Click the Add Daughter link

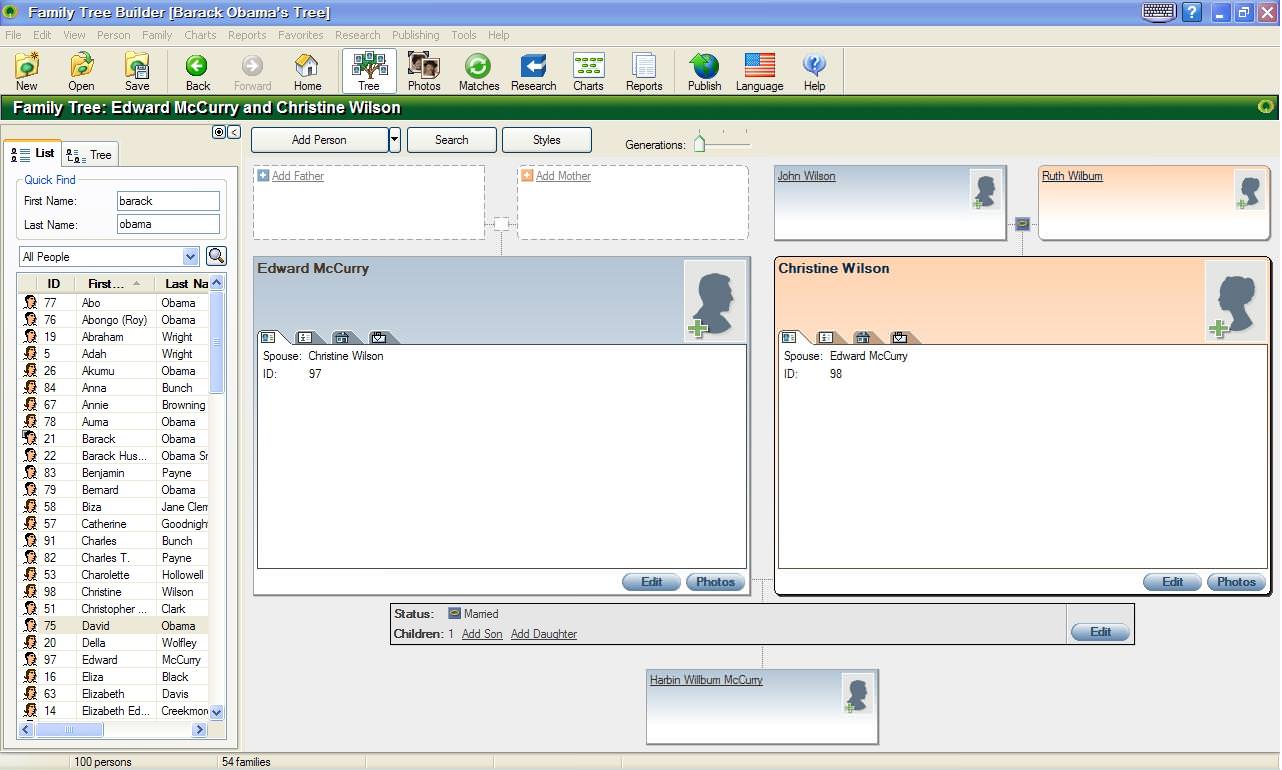pyautogui.click(x=544, y=634)
